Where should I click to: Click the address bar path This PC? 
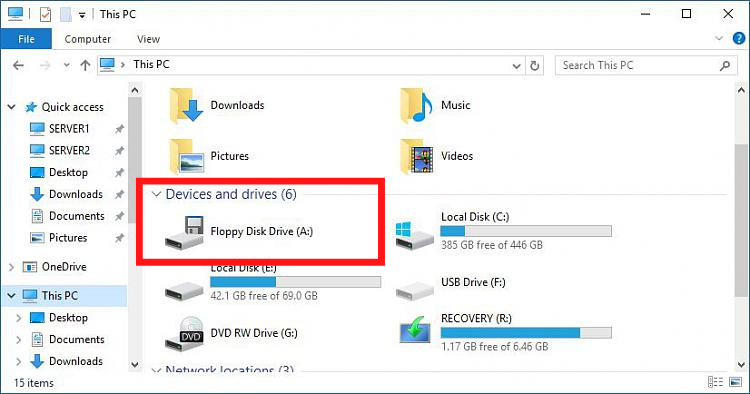click(x=151, y=65)
